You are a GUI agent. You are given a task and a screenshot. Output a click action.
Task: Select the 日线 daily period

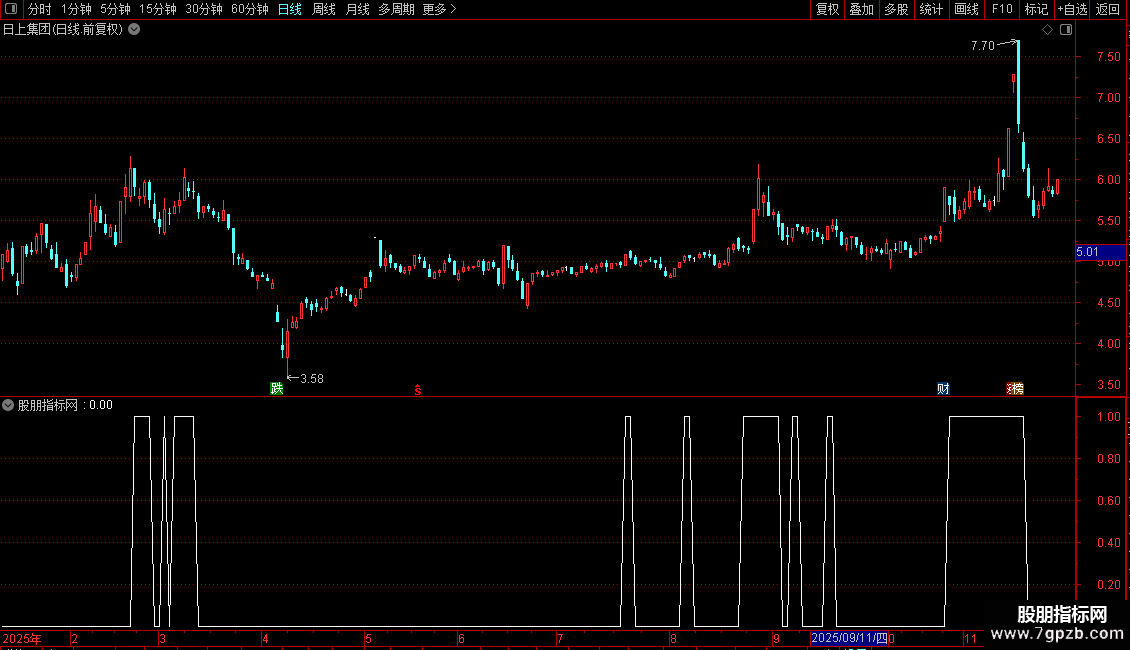pyautogui.click(x=290, y=9)
